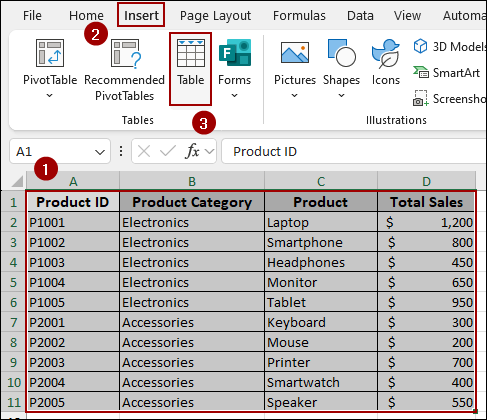Image resolution: width=487 pixels, height=420 pixels.
Task: Insert a Table from the ribbon
Action: click(190, 69)
